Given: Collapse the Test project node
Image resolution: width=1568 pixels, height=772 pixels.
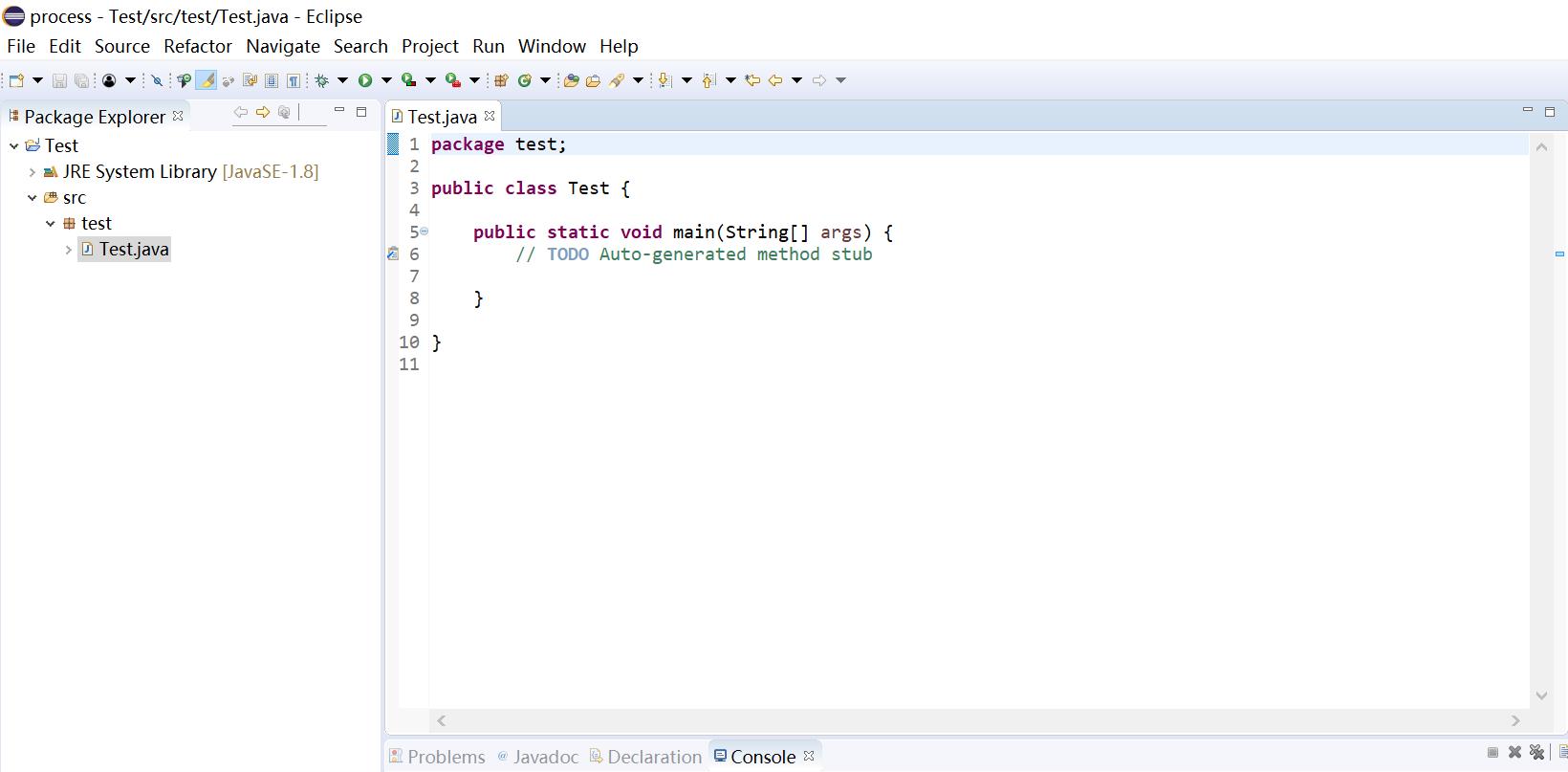Looking at the screenshot, I should tap(13, 145).
